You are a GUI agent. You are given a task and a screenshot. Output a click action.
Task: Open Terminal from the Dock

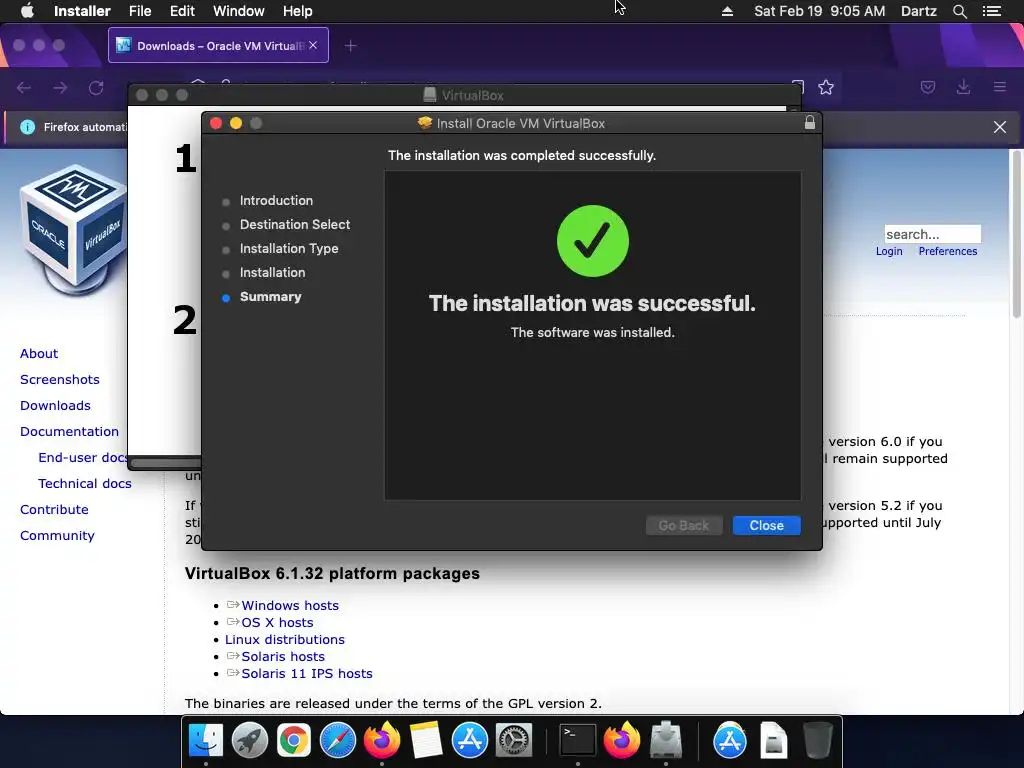(x=578, y=741)
